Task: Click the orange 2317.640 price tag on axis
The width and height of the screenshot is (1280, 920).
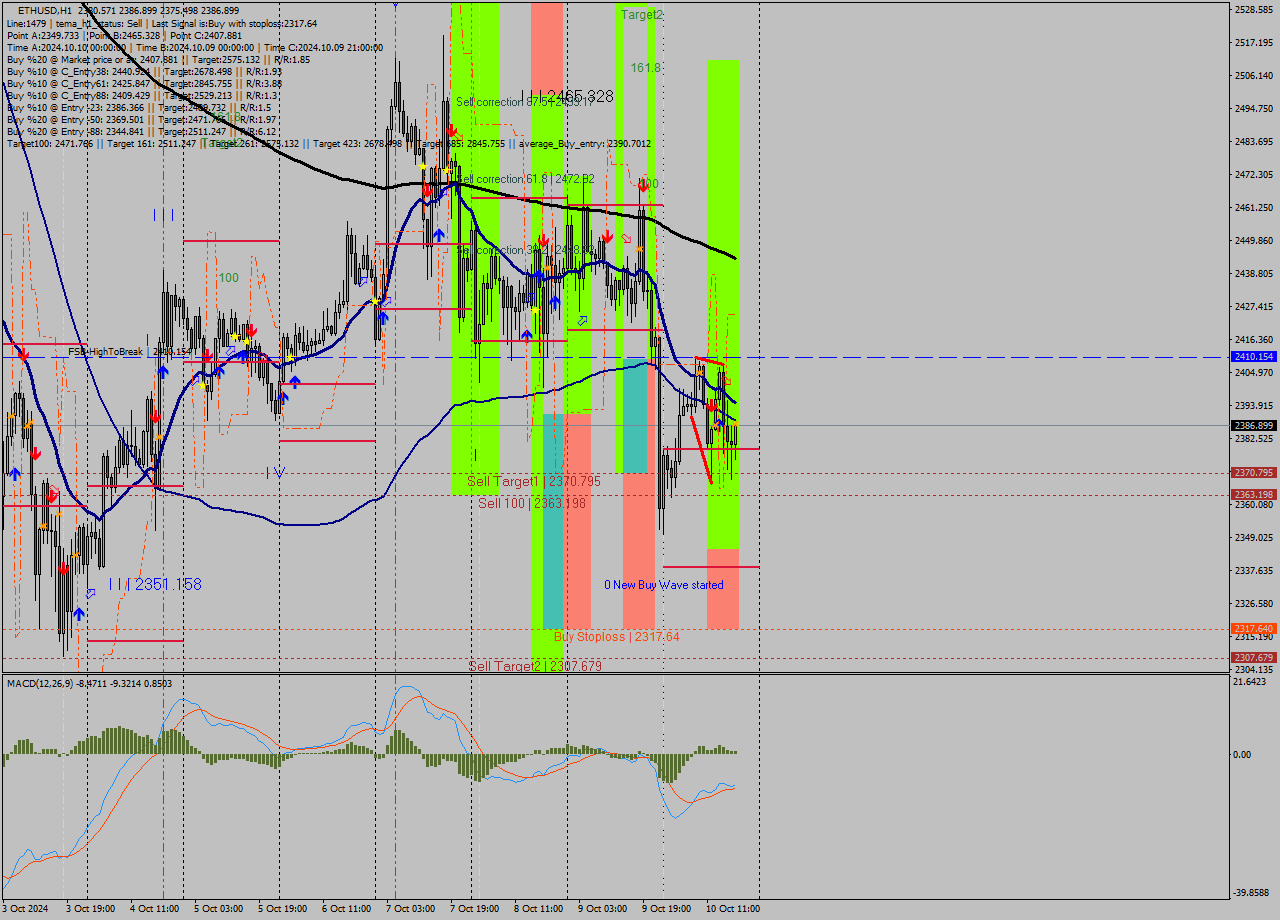Action: [1254, 629]
